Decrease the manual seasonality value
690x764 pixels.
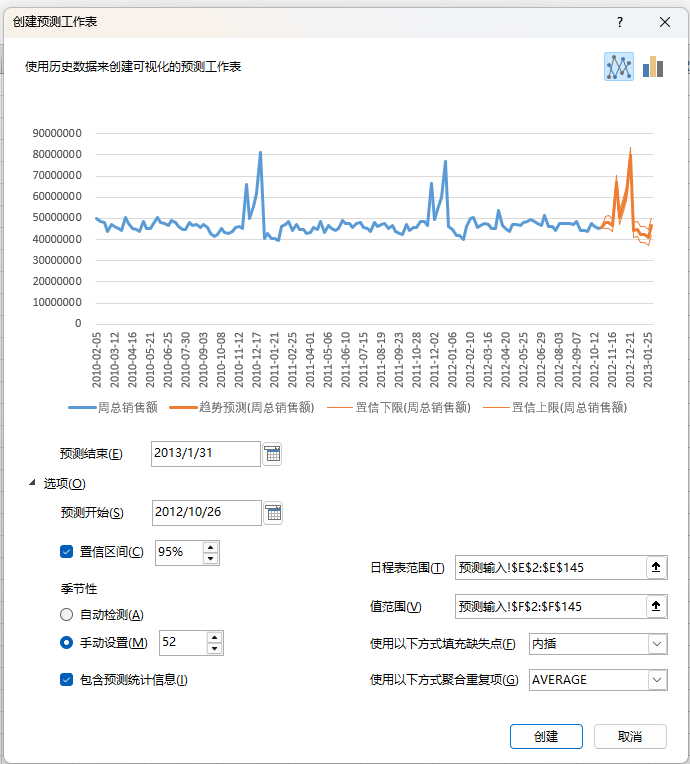coord(214,649)
